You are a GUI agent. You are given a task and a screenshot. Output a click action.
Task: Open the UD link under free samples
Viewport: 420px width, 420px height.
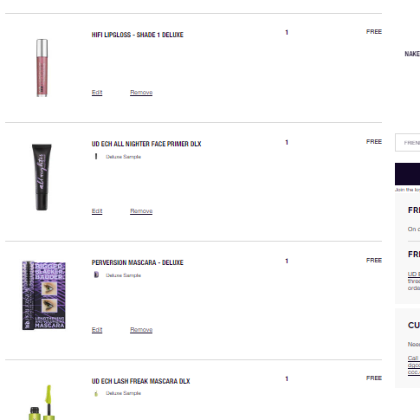tap(414, 274)
